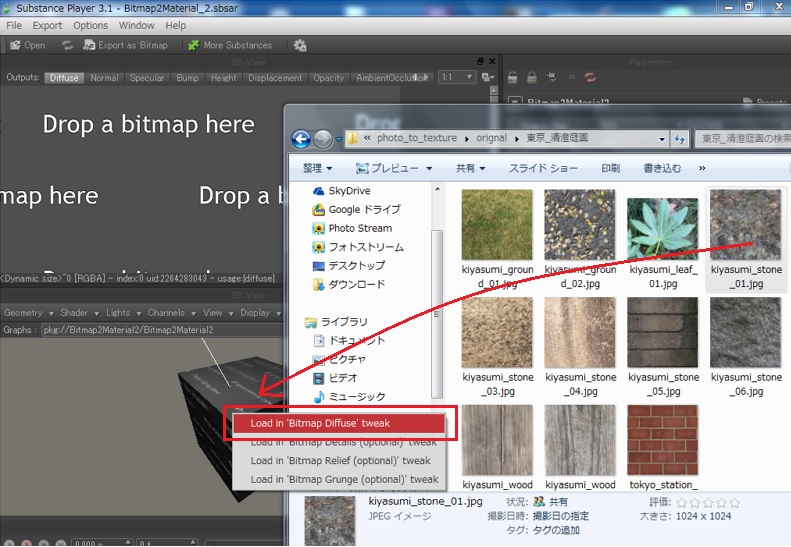Image resolution: width=791 pixels, height=547 pixels.
Task: Open the Options menu
Action: pyautogui.click(x=90, y=25)
